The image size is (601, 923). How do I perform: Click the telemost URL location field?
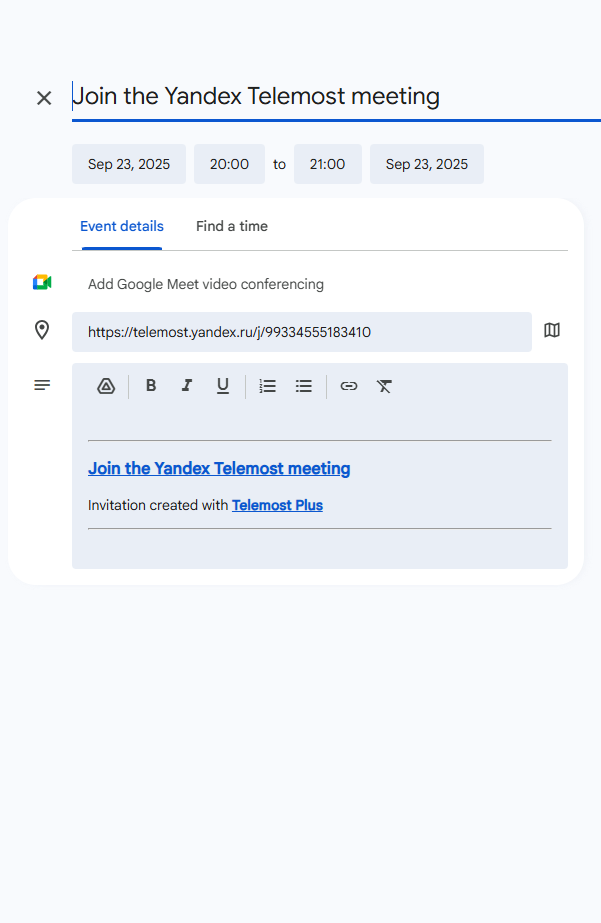(301, 332)
